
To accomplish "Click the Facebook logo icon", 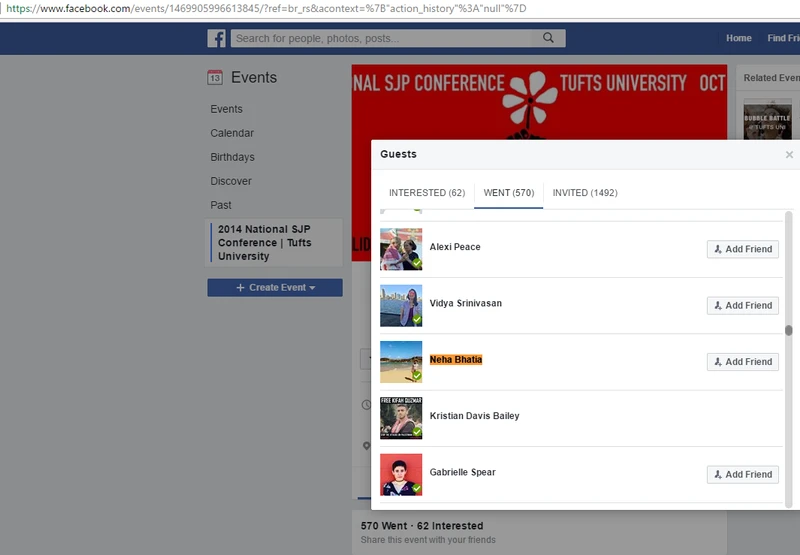I will [216, 38].
